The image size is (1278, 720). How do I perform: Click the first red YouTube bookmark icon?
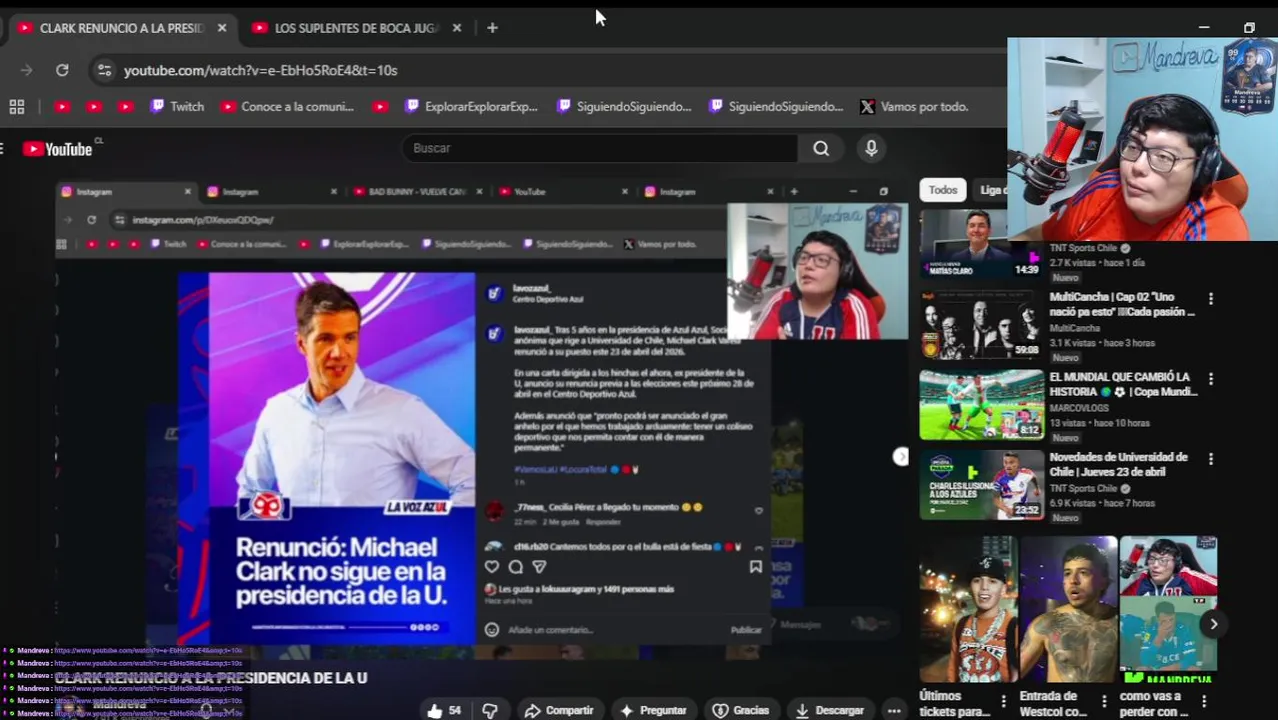tap(62, 107)
